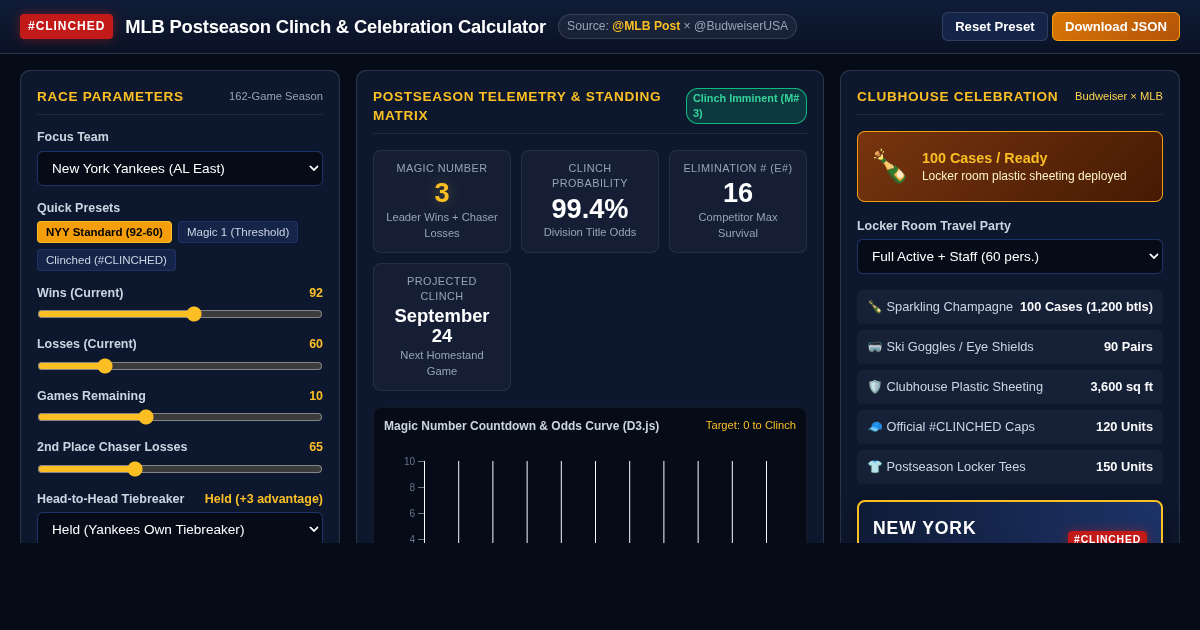Select the NYY Standard (92-60) preset

point(104,232)
